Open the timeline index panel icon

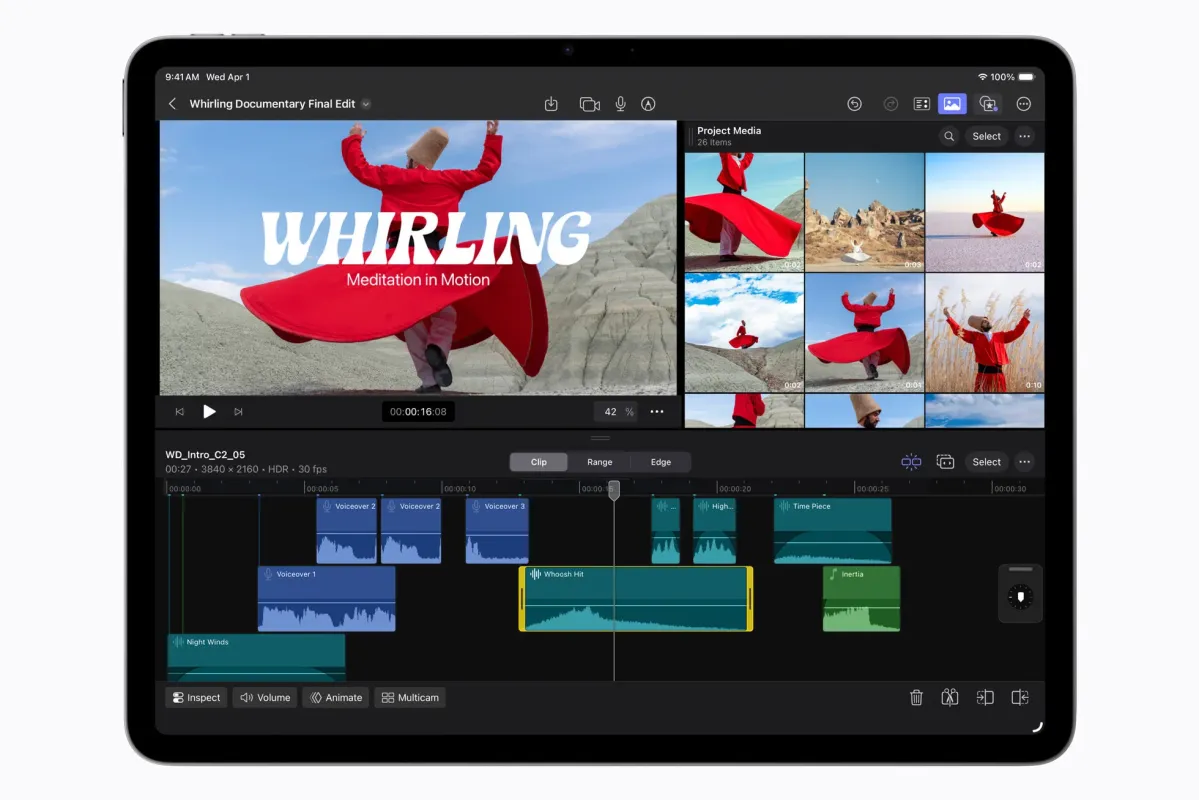coord(921,103)
